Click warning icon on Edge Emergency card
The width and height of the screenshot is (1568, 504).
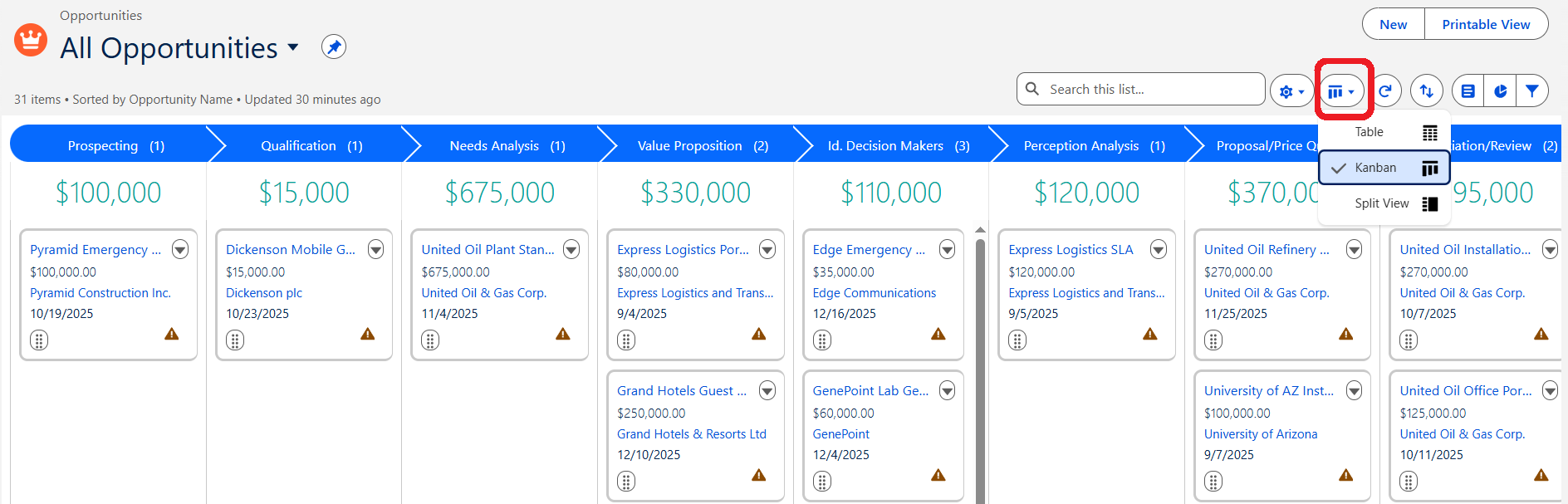click(938, 334)
